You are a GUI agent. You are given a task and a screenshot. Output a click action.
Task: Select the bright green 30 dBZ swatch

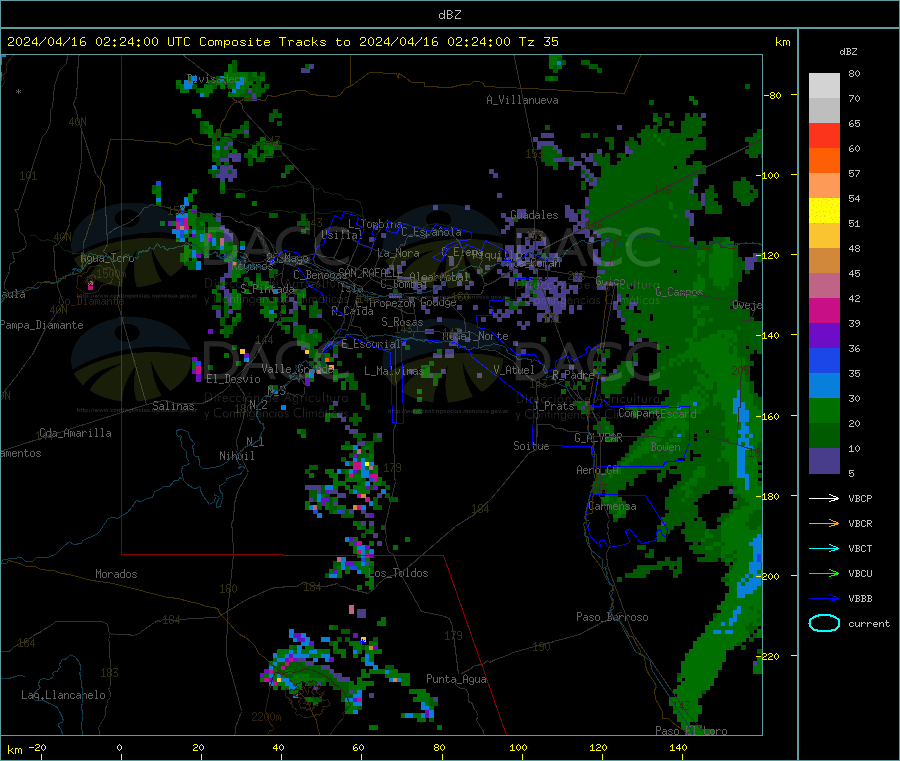click(824, 411)
